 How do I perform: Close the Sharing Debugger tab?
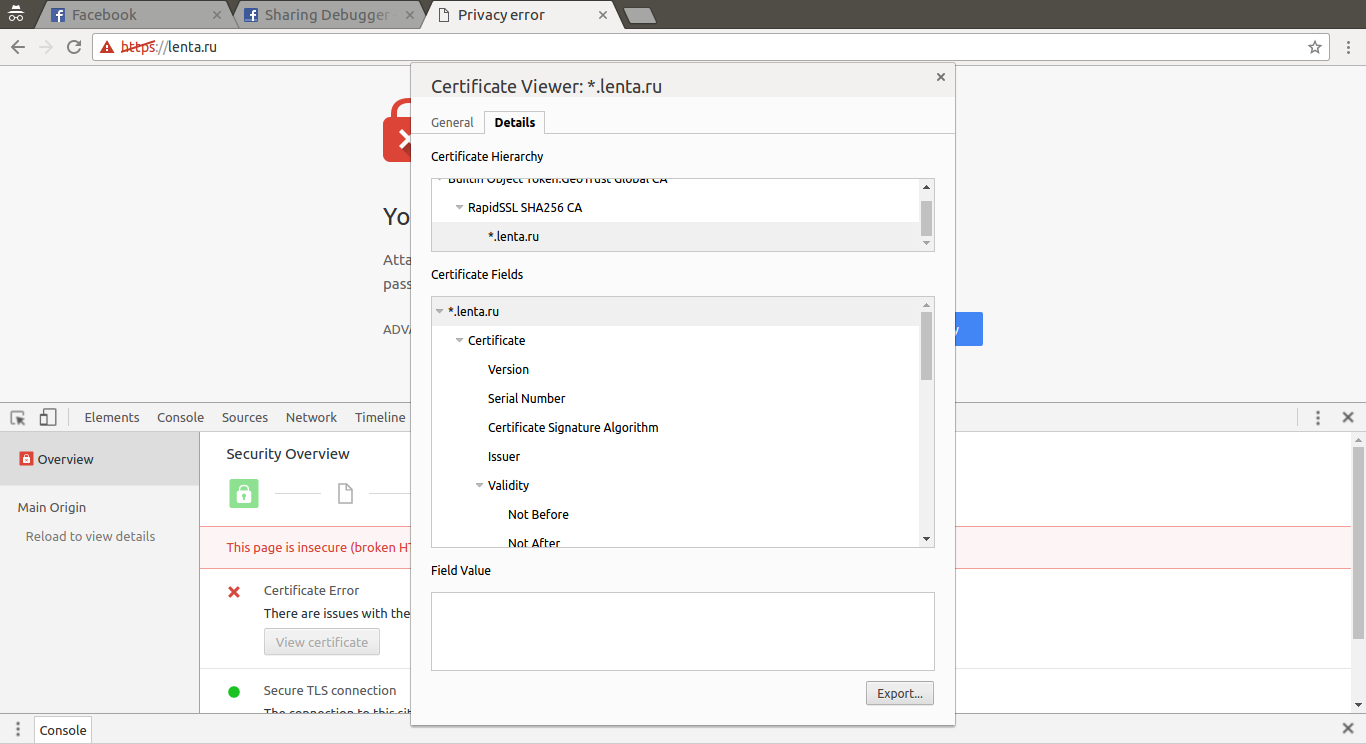[x=410, y=15]
